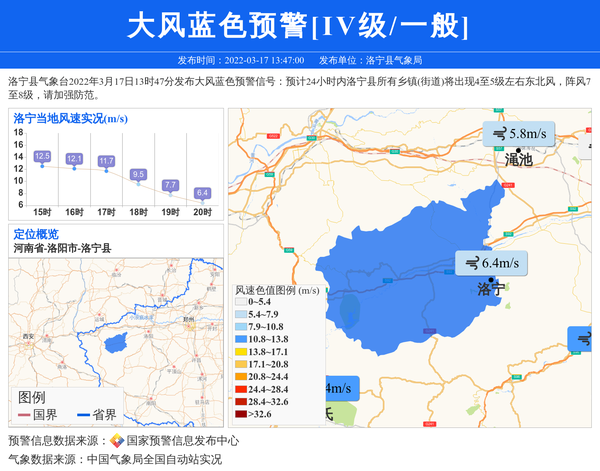
Task: Click the 中国气象局全国自动站实况 source text
Action: 153,460
